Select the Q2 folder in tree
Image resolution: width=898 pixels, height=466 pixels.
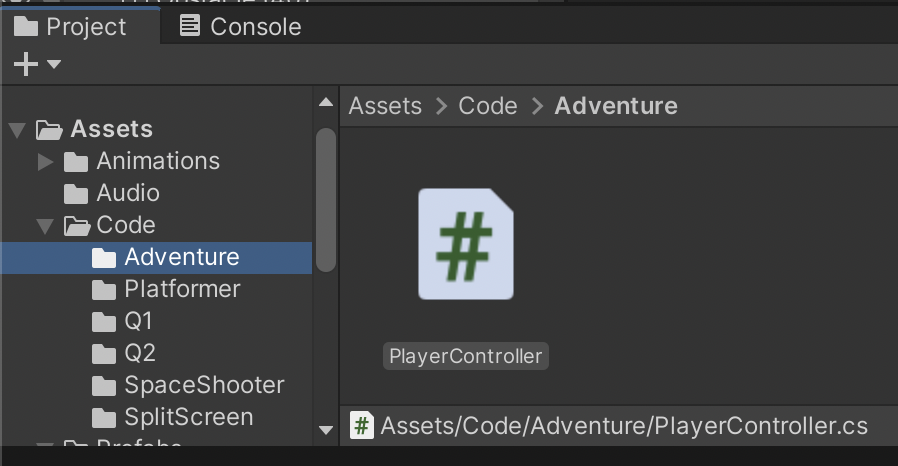(x=139, y=353)
